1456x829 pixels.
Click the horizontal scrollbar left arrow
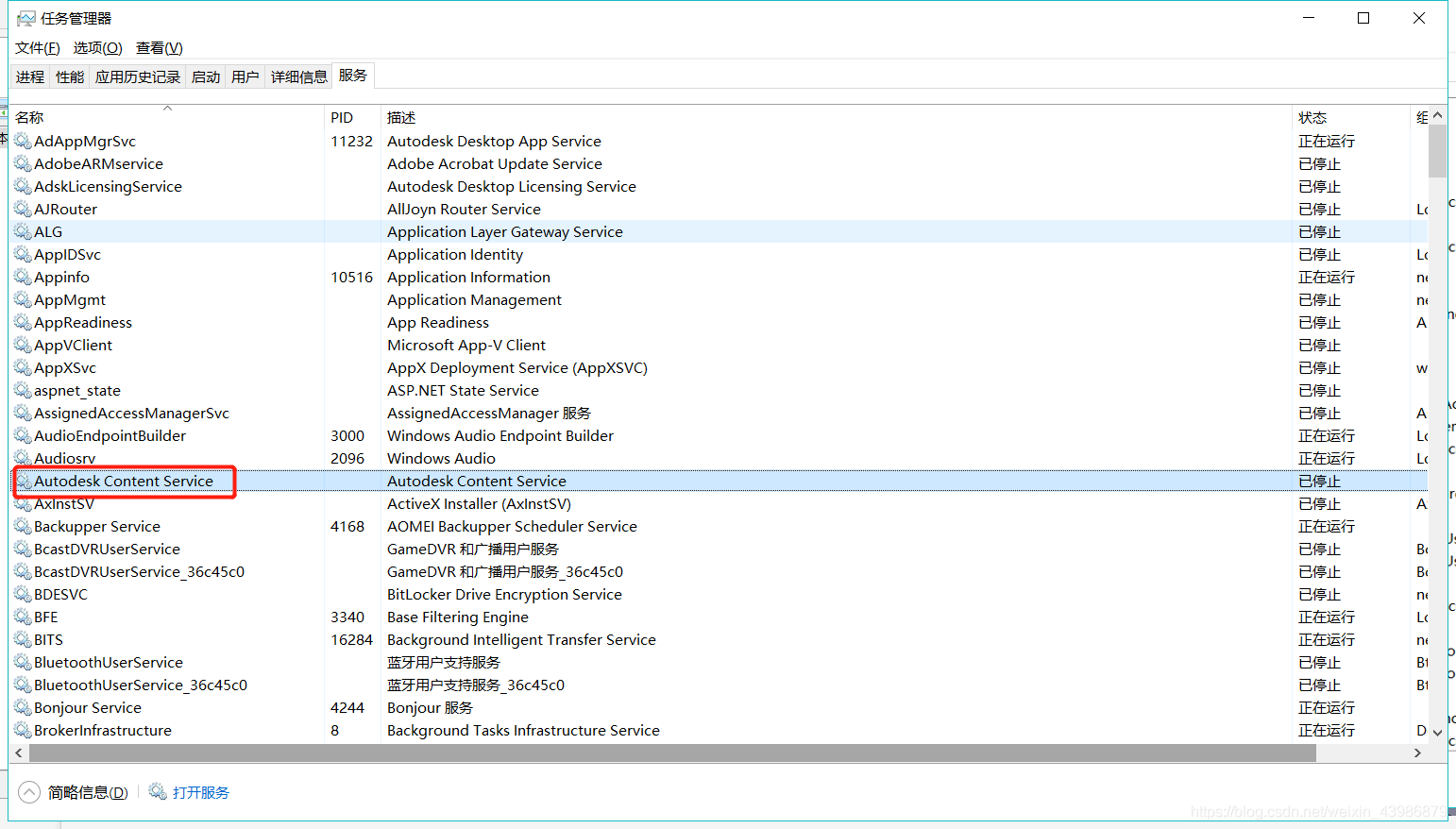point(19,753)
